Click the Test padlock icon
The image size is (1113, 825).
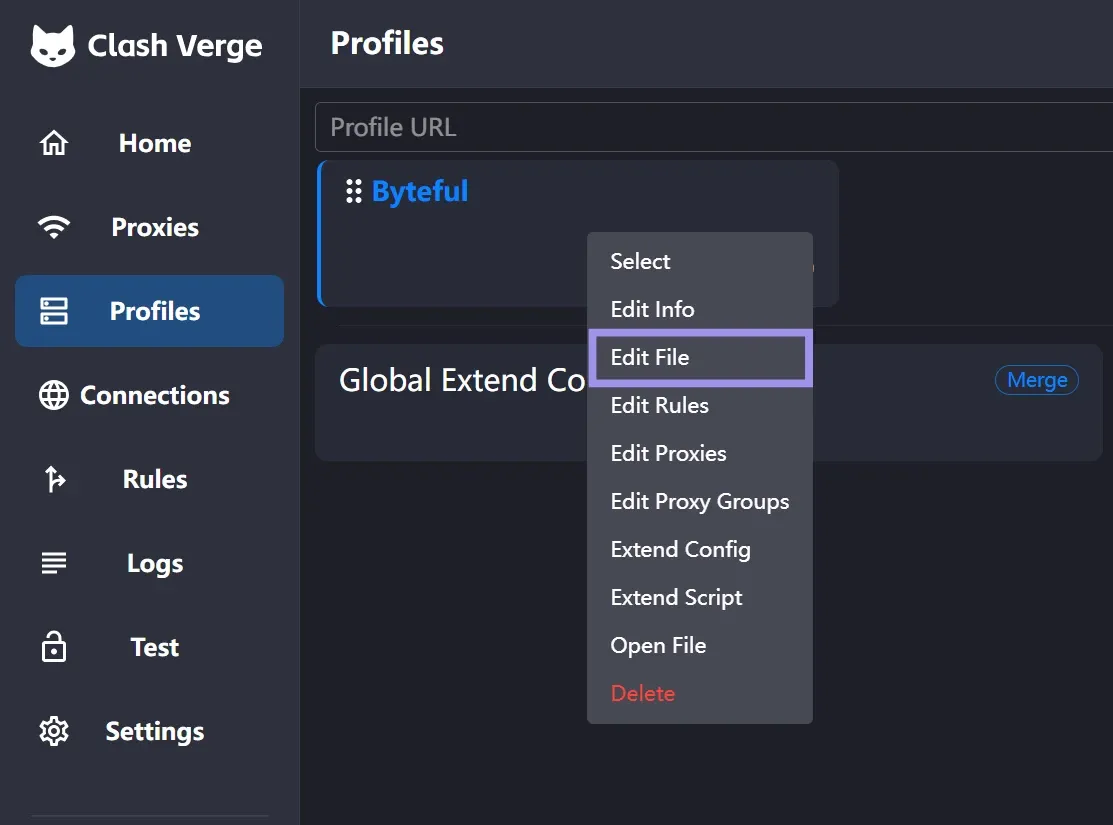(x=54, y=646)
